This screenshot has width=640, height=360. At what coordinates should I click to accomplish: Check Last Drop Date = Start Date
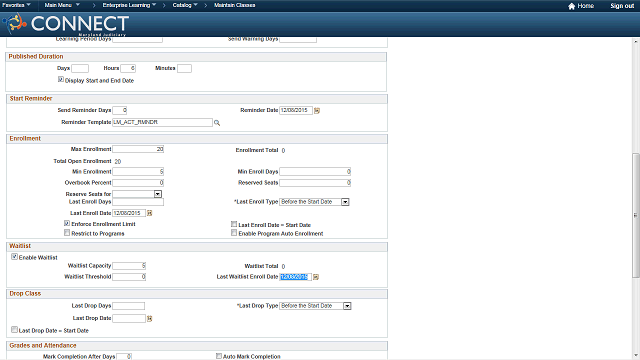pos(14,329)
